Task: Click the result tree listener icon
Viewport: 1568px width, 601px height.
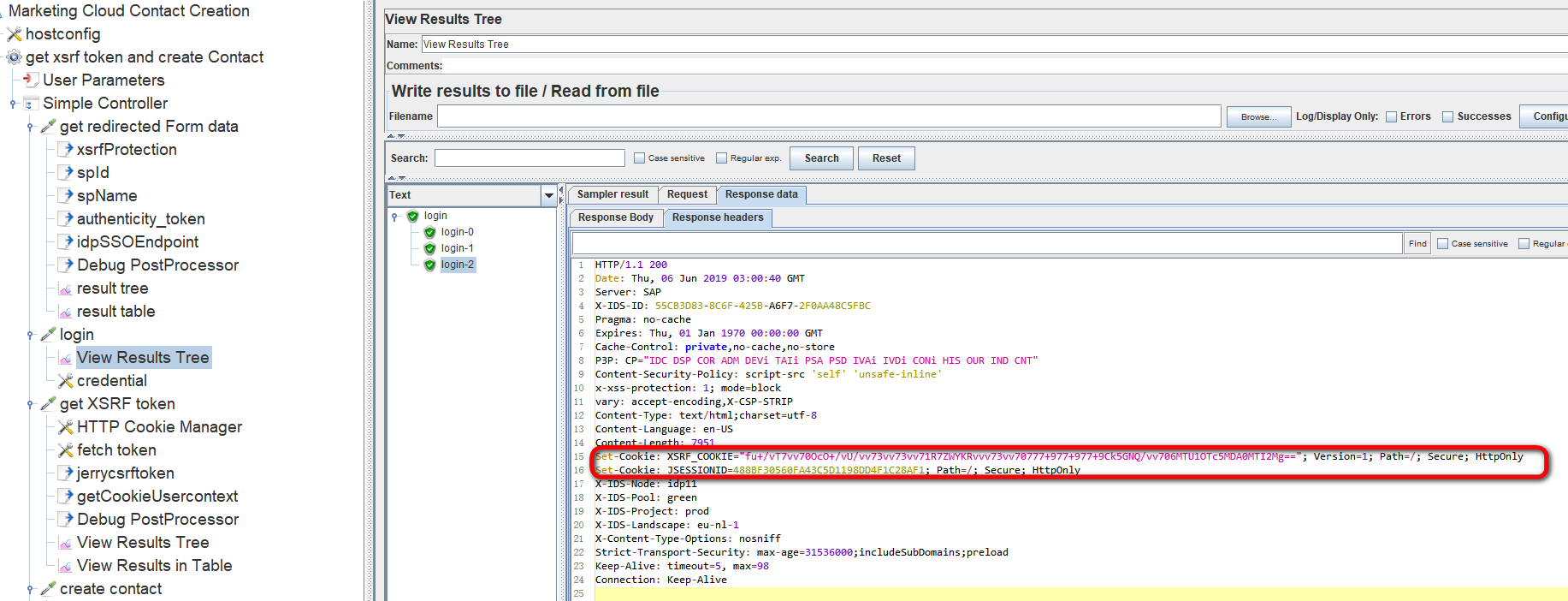Action: coord(65,289)
